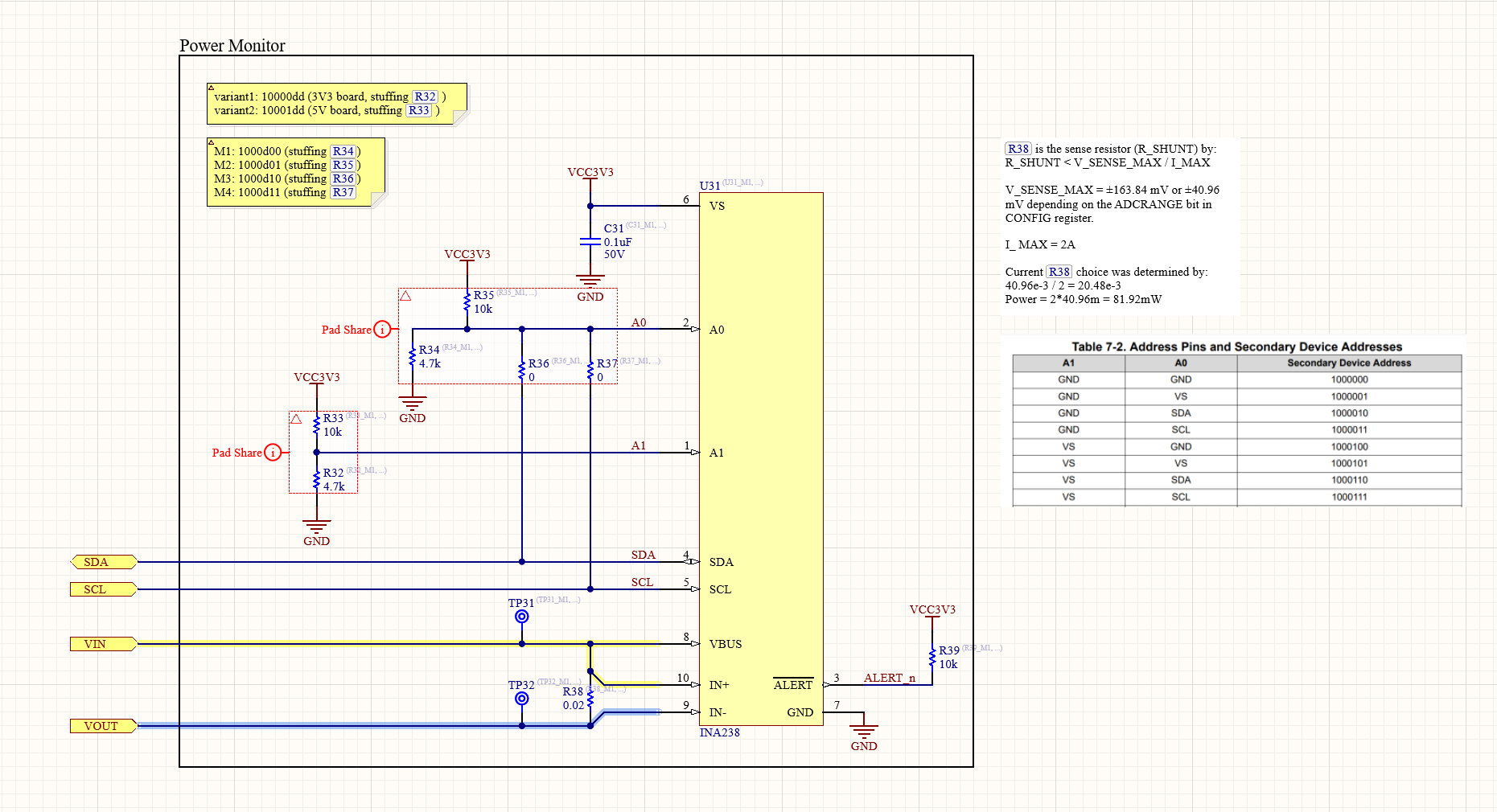Click Table 7-2 title text
The height and width of the screenshot is (812, 1497).
tap(1236, 347)
